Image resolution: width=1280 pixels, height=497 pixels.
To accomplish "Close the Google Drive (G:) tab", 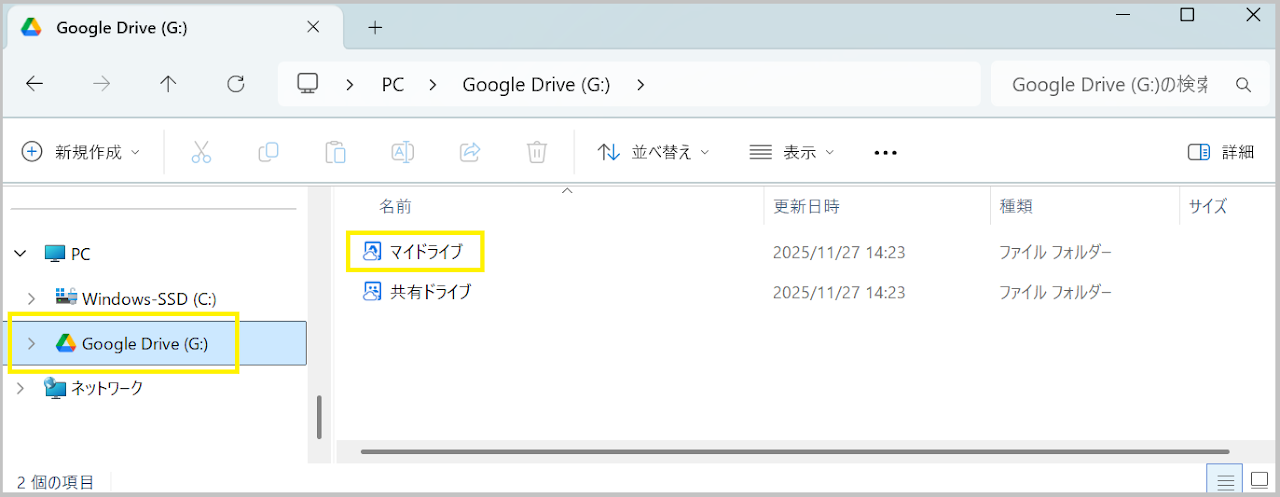I will click(313, 27).
